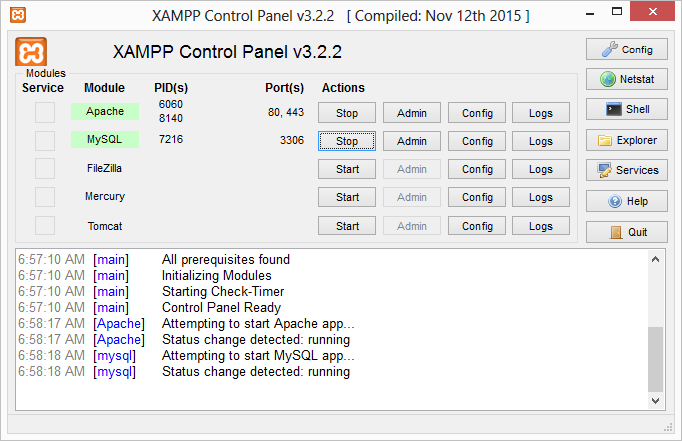Toggle the Apache service checkbox
This screenshot has height=441, width=682.
click(x=45, y=112)
